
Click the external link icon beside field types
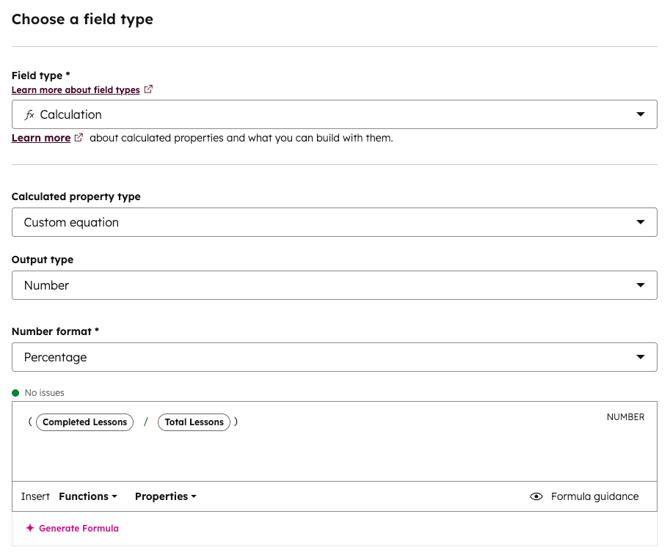click(x=149, y=89)
